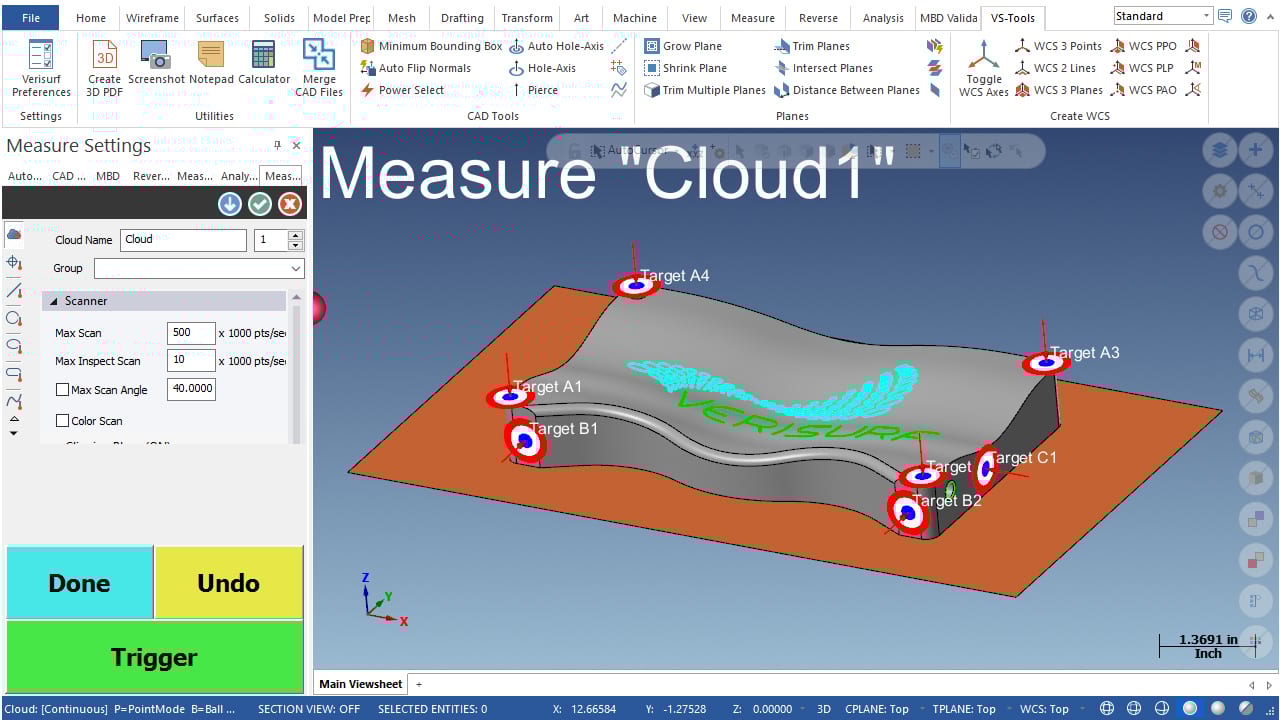Open the File menu
This screenshot has width=1280, height=720.
(31, 17)
